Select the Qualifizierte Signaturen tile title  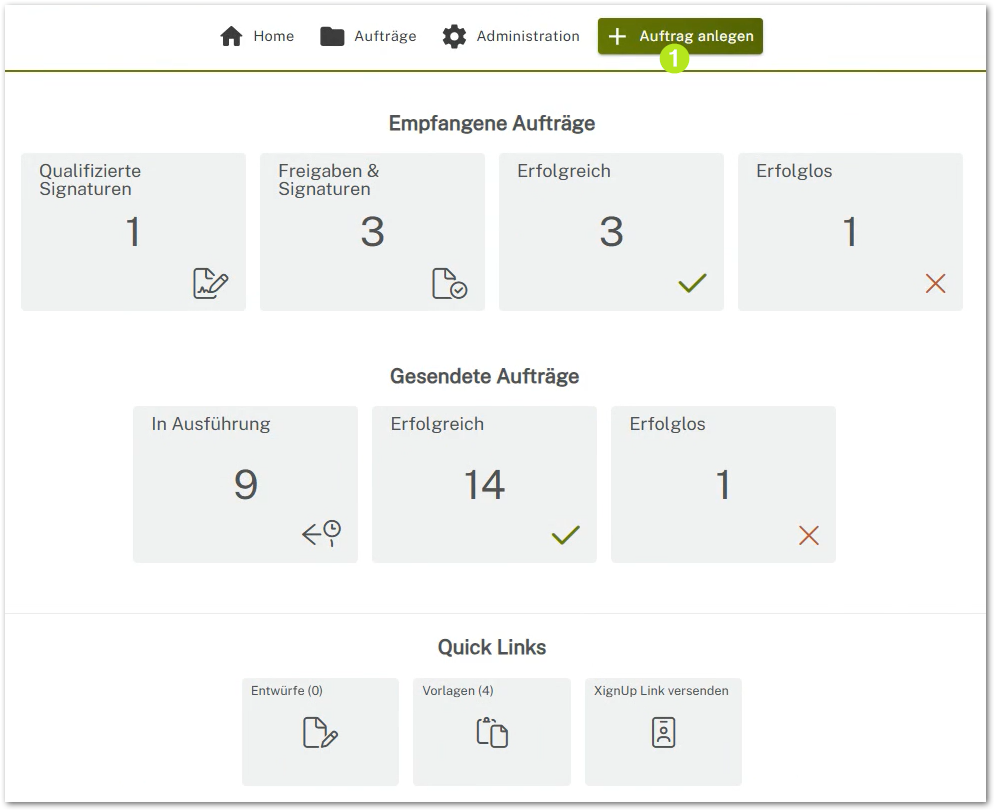click(x=90, y=180)
